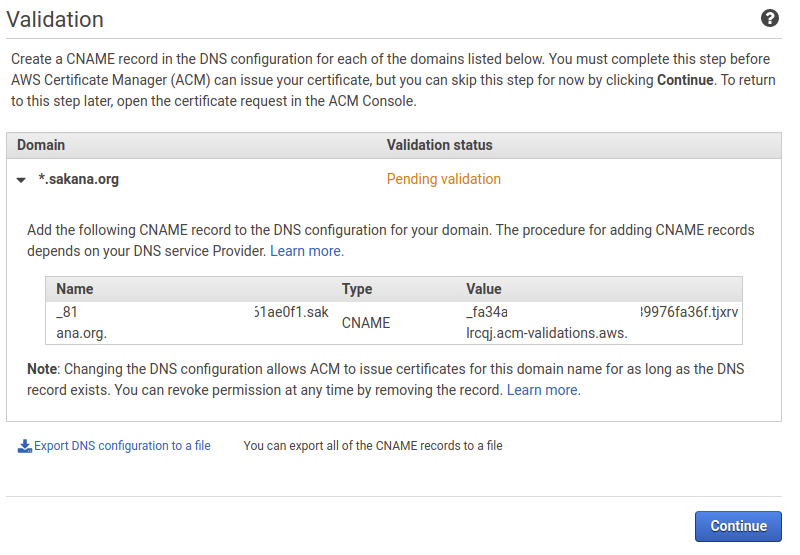Collapse the *.sakana.org domain row

(21, 180)
